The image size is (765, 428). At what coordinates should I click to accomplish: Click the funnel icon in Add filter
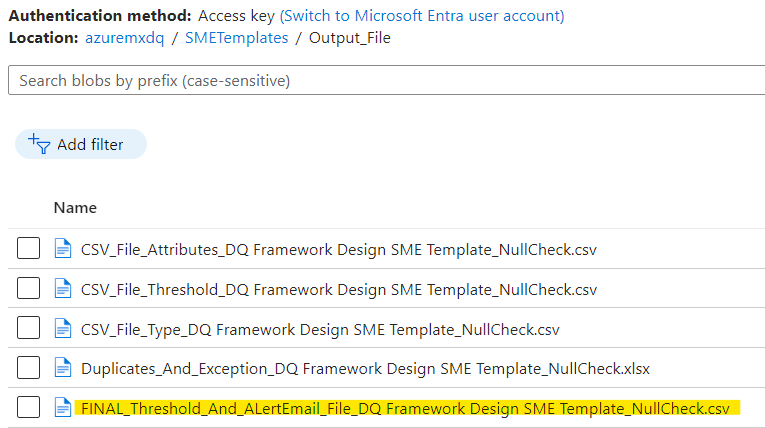coord(39,144)
